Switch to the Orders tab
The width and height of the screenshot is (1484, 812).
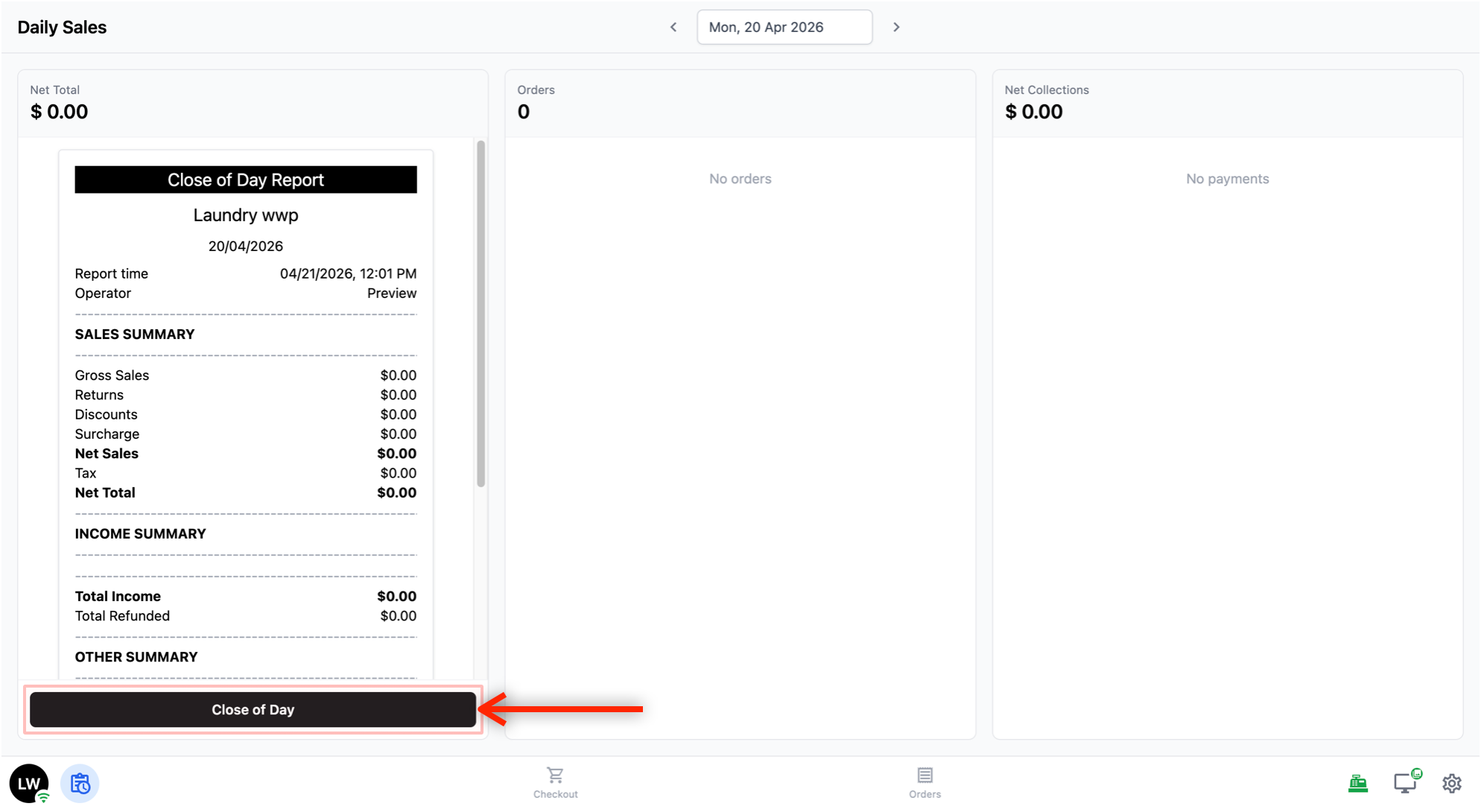tap(925, 782)
